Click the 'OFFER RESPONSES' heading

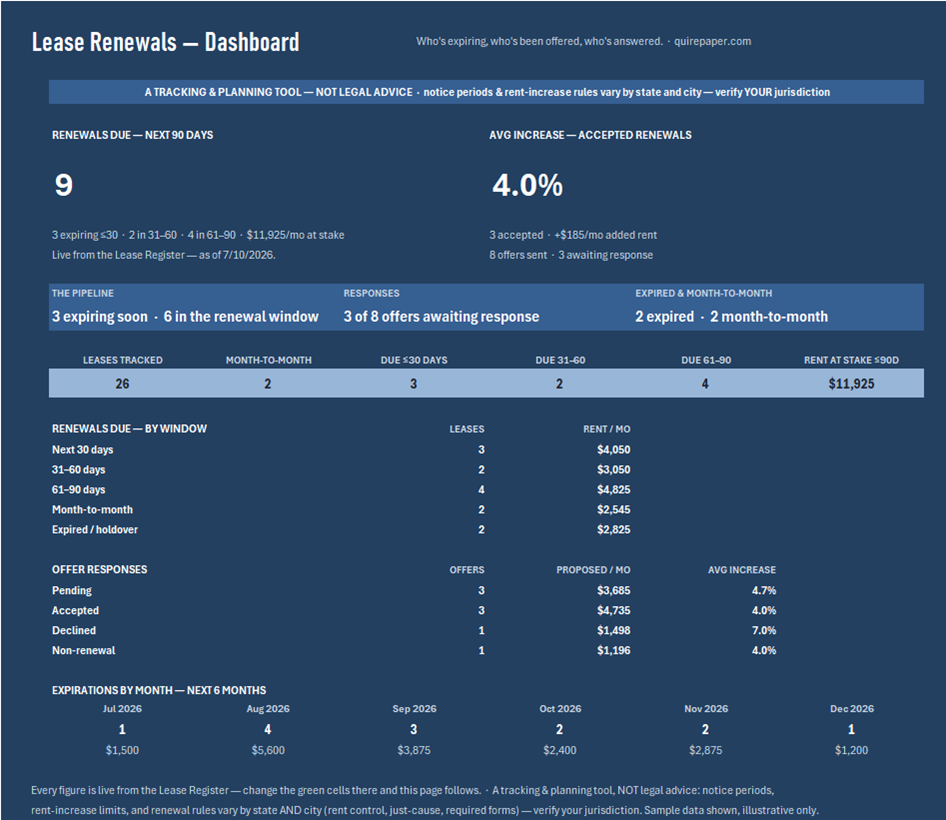[x=100, y=570]
